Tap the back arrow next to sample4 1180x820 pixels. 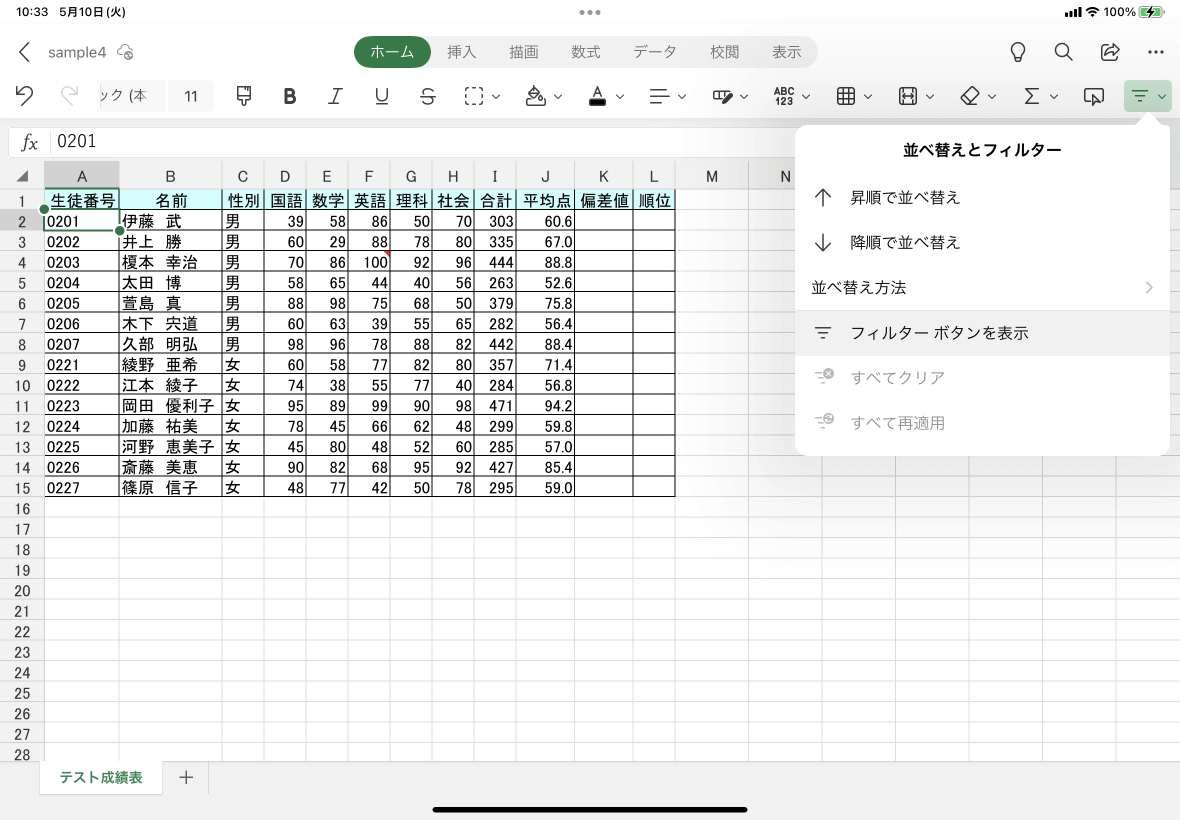(24, 52)
